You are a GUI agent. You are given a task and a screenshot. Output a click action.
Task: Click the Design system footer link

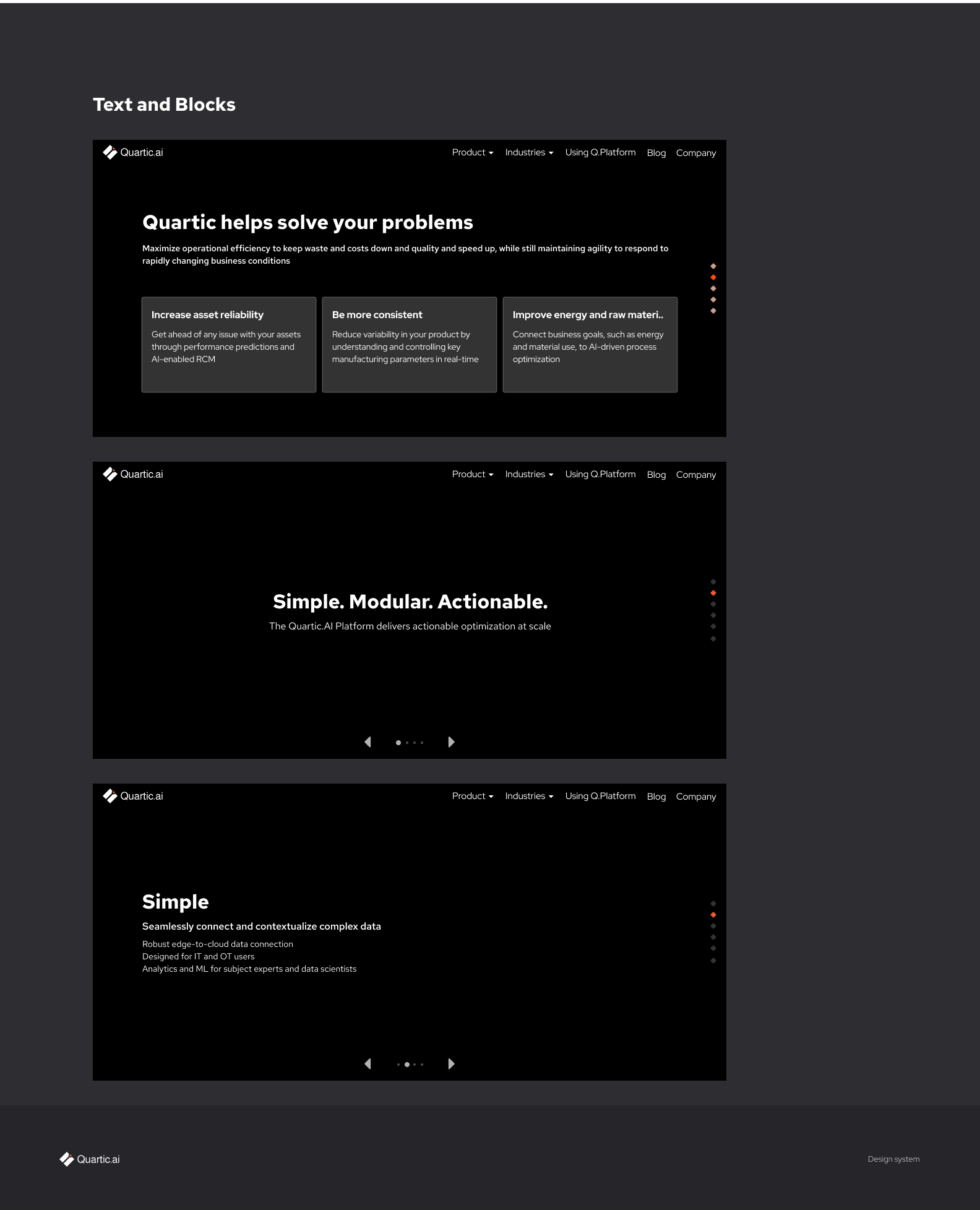click(x=893, y=1159)
